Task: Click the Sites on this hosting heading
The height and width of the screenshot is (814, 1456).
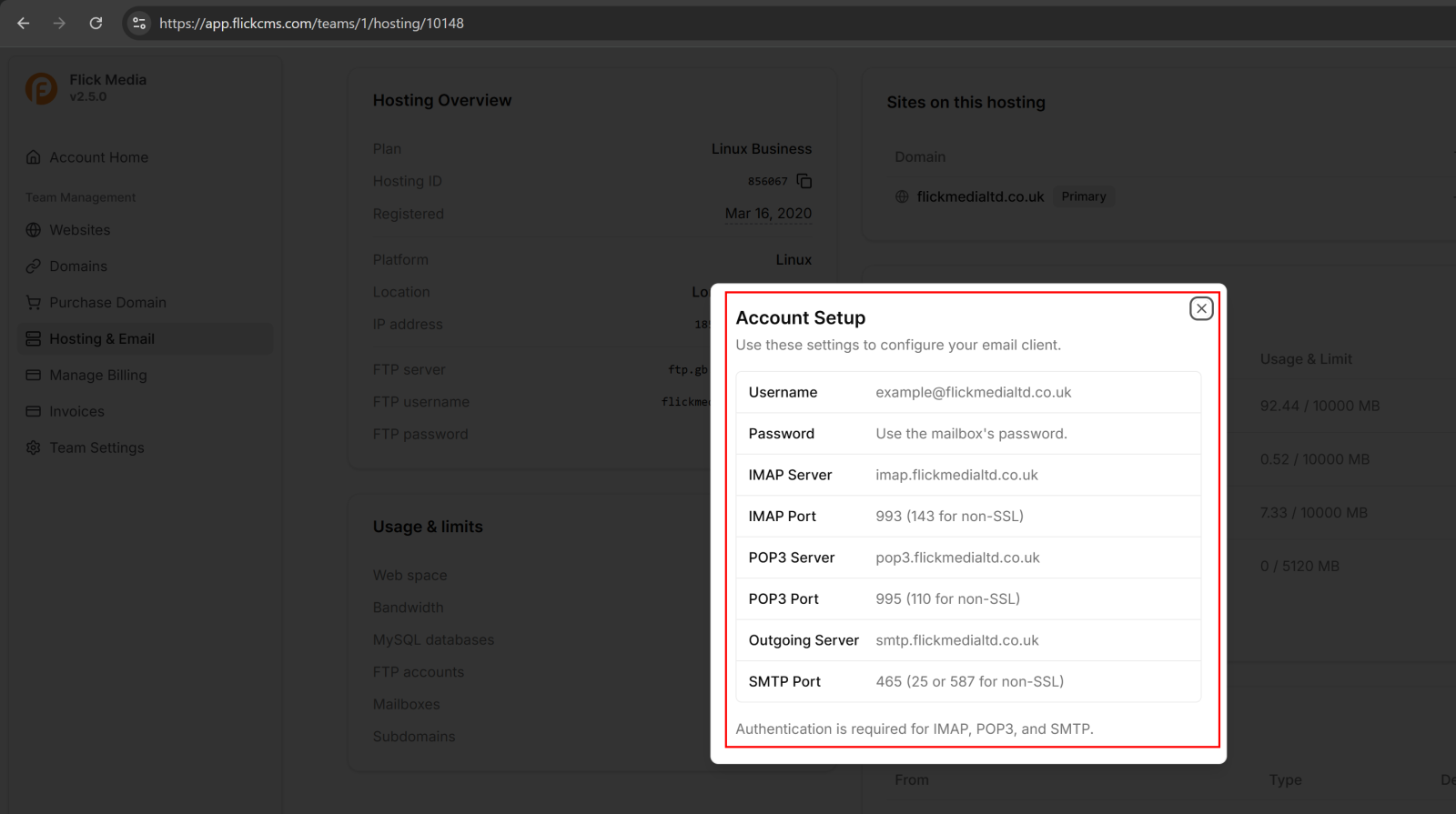Action: [966, 103]
